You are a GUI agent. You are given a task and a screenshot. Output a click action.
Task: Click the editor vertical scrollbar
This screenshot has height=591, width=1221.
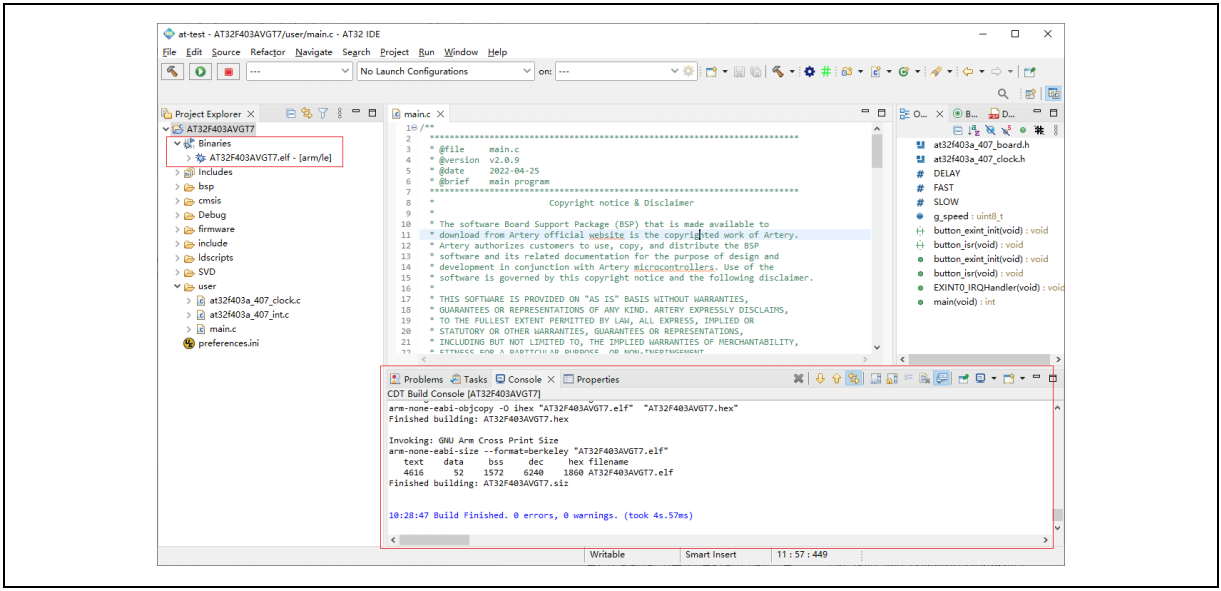877,152
